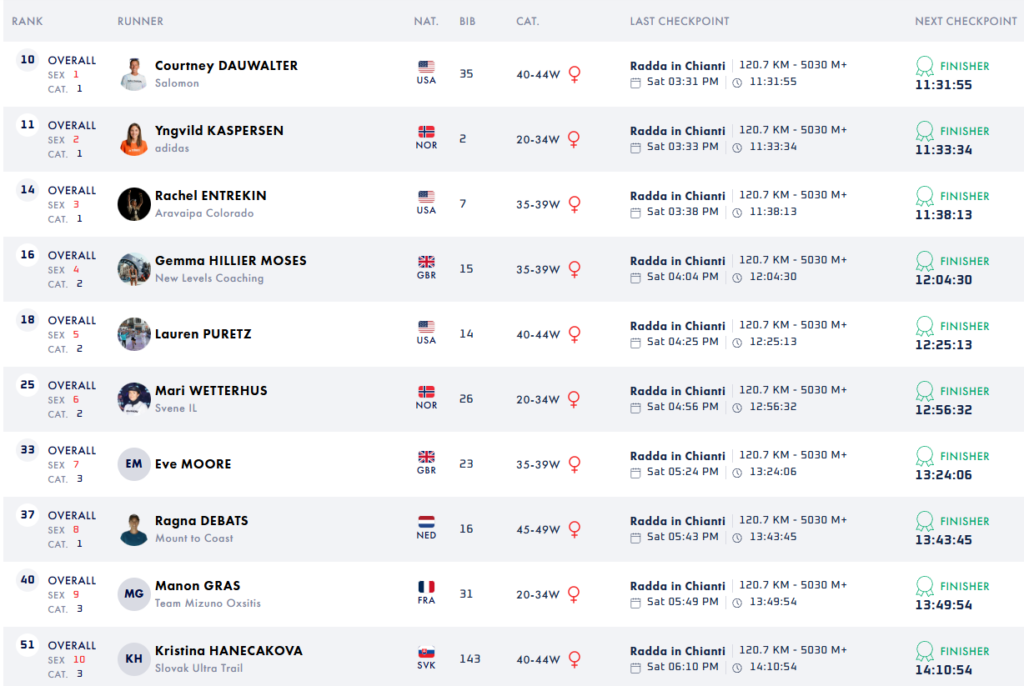Open Yngvild Kaspersen's avatar picture

134,139
